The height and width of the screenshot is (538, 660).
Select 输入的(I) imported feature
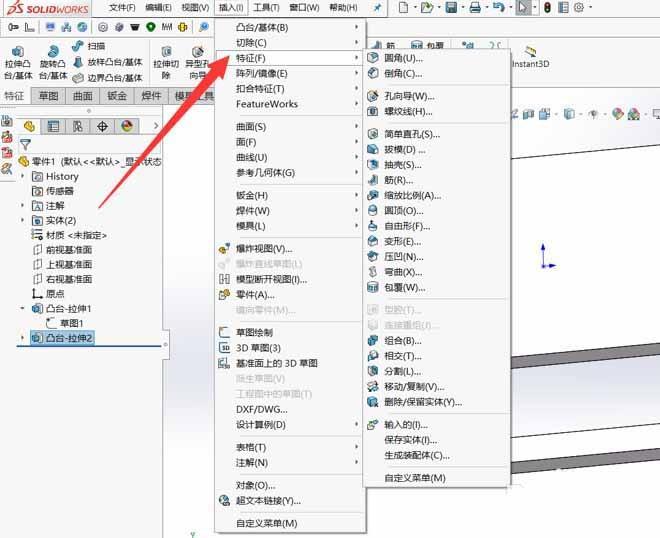pyautogui.click(x=436, y=425)
